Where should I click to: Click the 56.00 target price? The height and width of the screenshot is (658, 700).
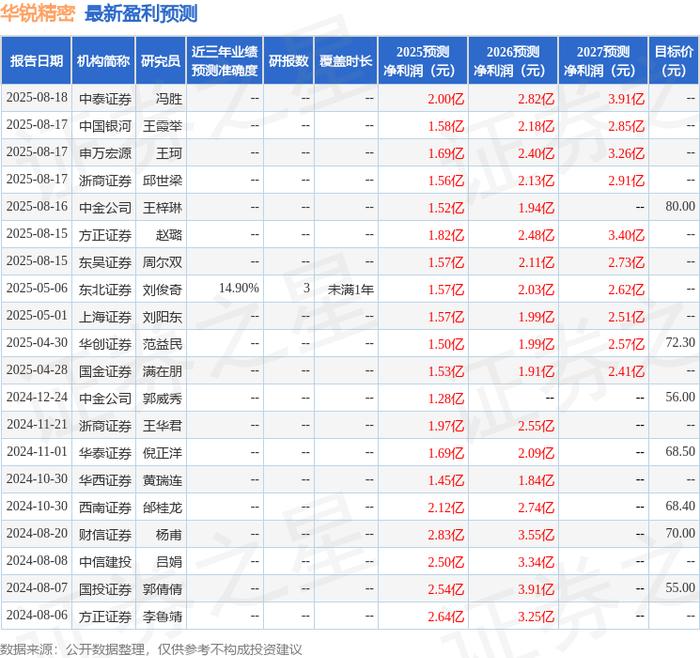coord(680,397)
